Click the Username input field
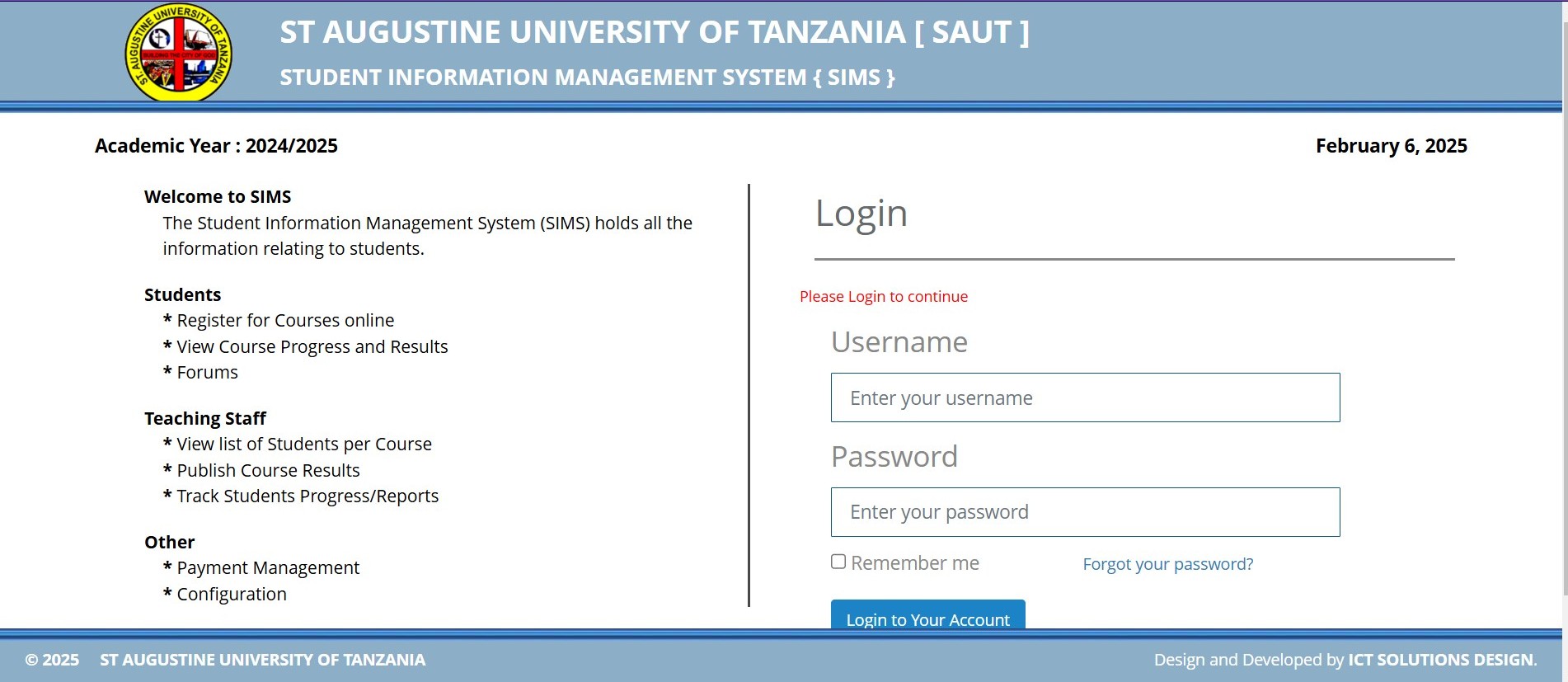The image size is (1568, 682). pos(1085,397)
